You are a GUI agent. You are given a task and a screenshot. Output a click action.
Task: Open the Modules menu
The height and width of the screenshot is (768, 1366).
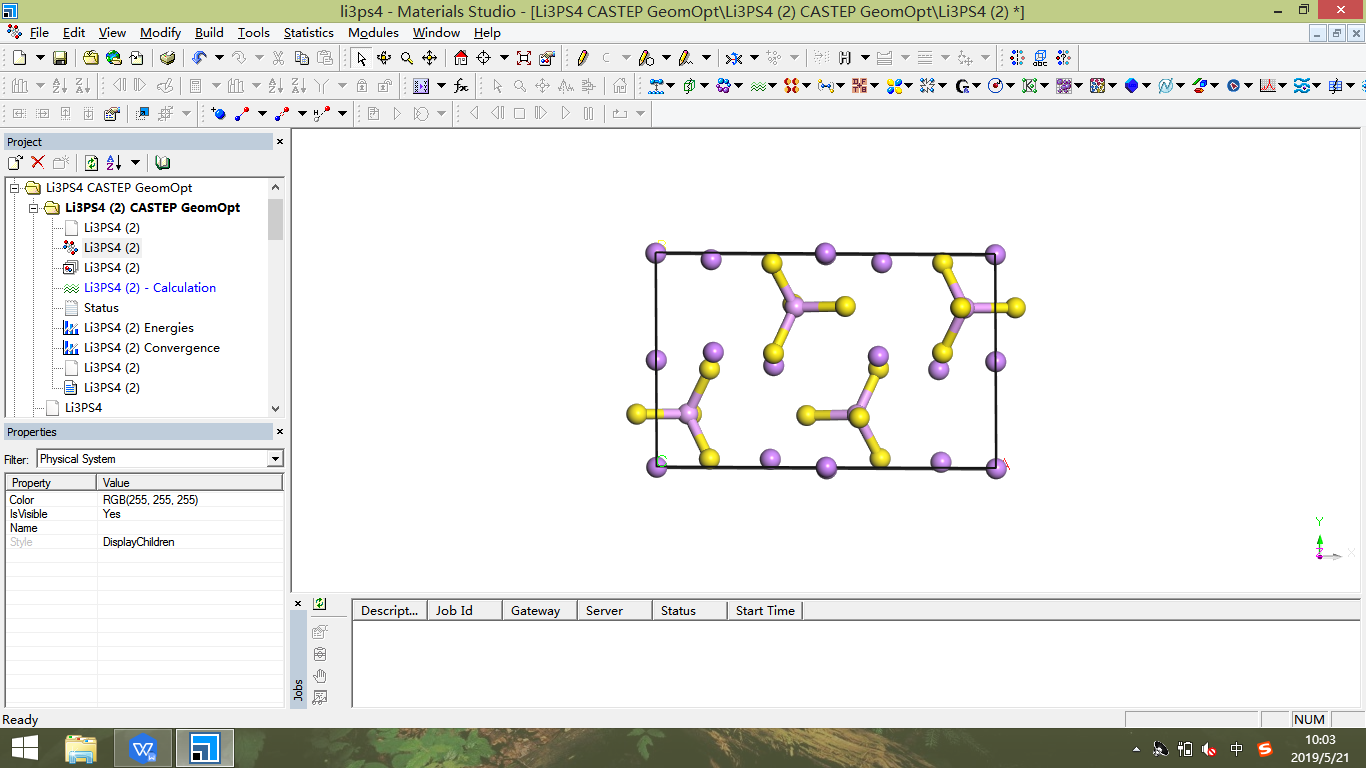(x=373, y=33)
